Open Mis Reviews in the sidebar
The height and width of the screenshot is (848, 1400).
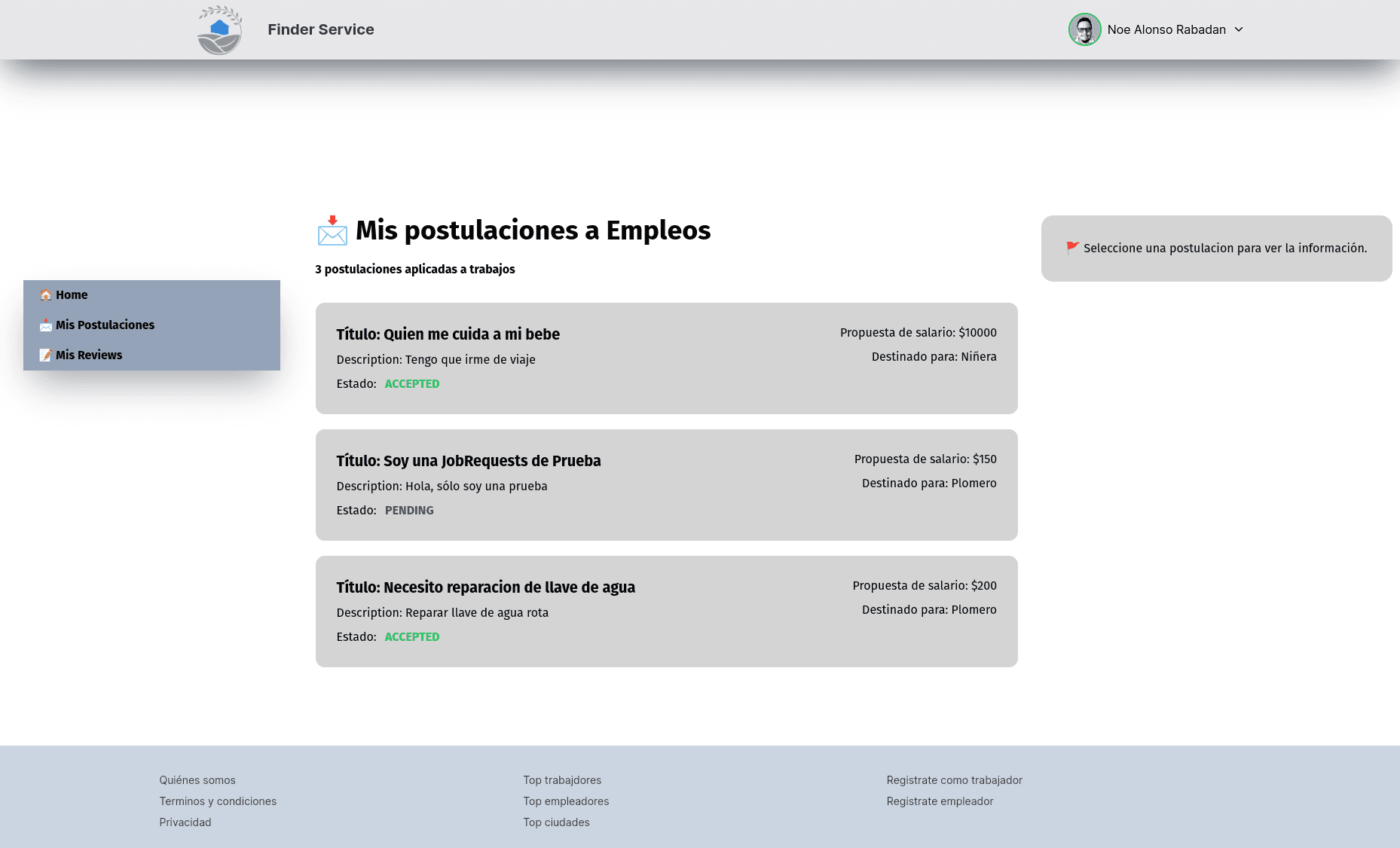coord(89,355)
